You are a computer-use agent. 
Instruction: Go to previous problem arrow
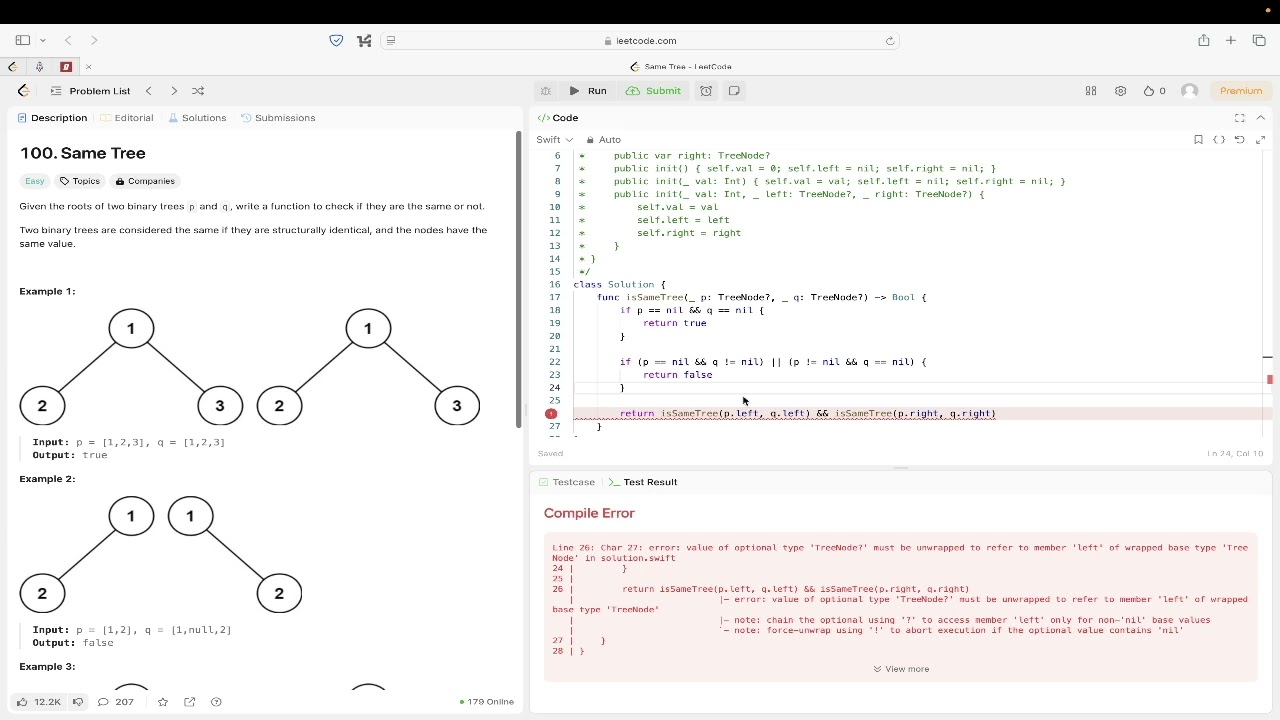click(x=149, y=91)
